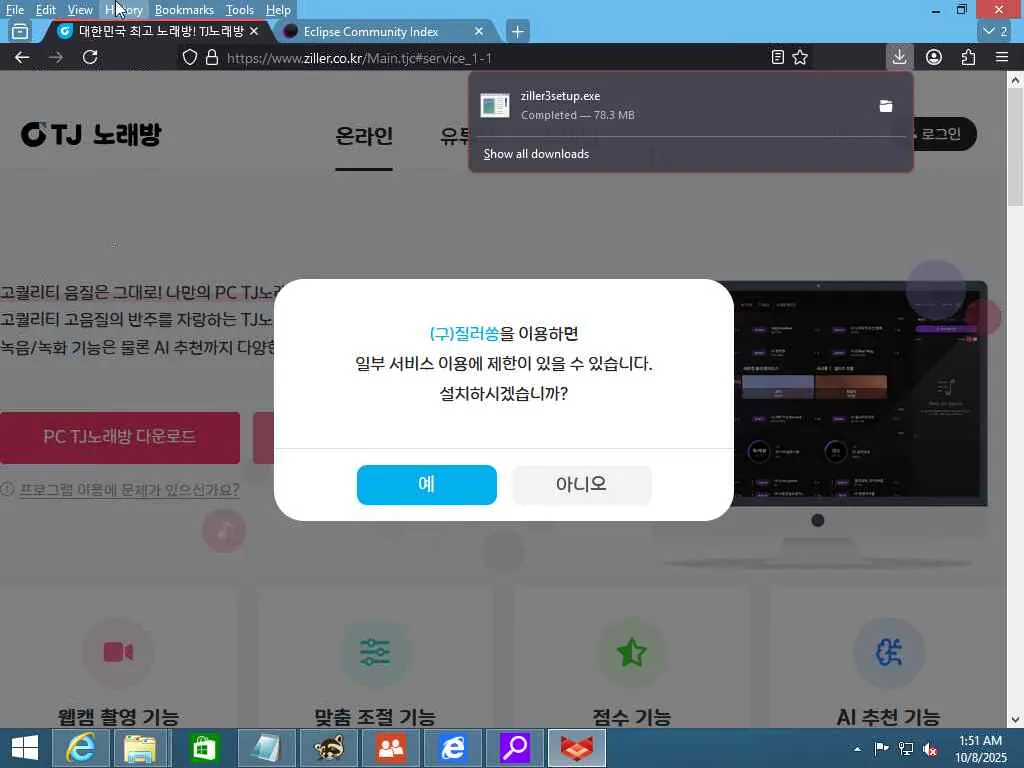Open File Explorer from the taskbar
The width and height of the screenshot is (1024, 768).
pos(141,748)
